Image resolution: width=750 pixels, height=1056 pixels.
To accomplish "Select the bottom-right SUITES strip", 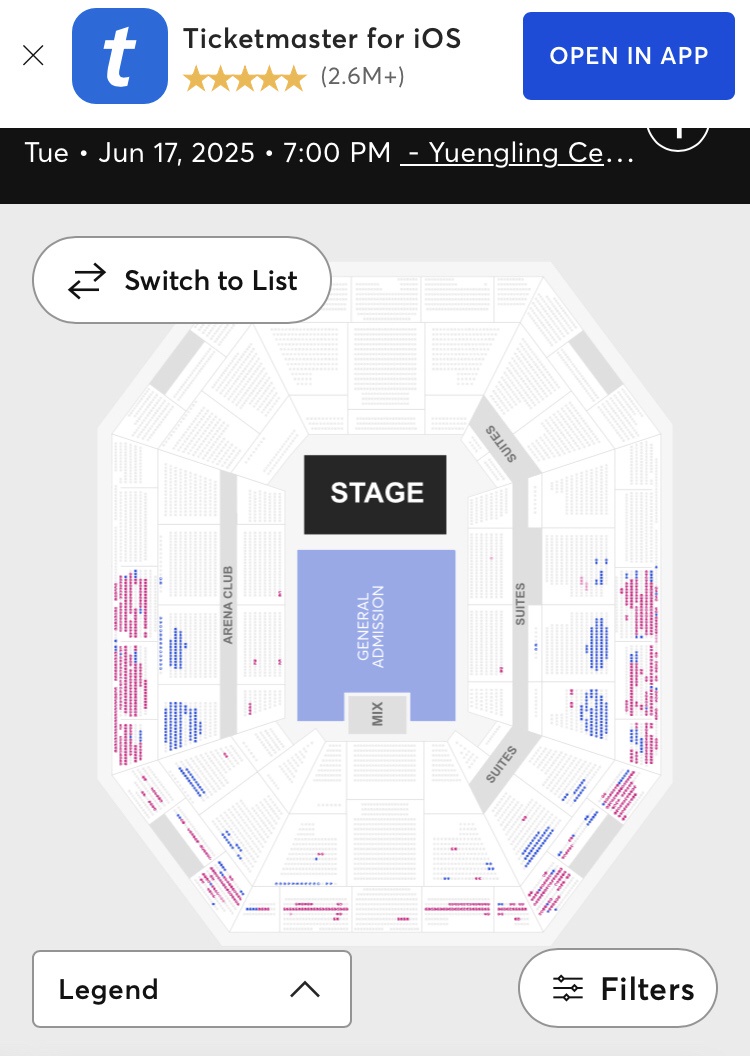I will (501, 765).
